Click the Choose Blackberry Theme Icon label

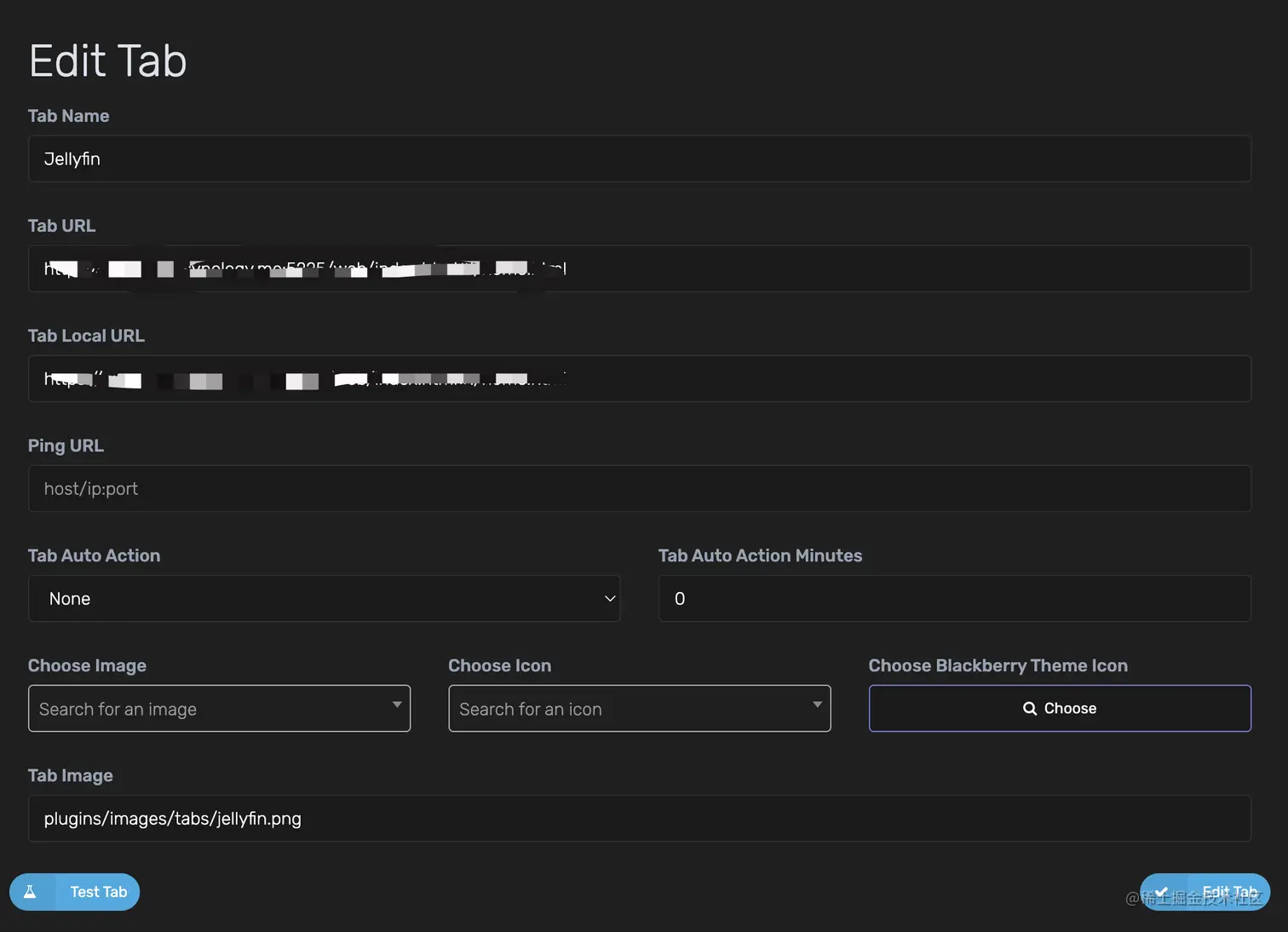click(x=998, y=665)
